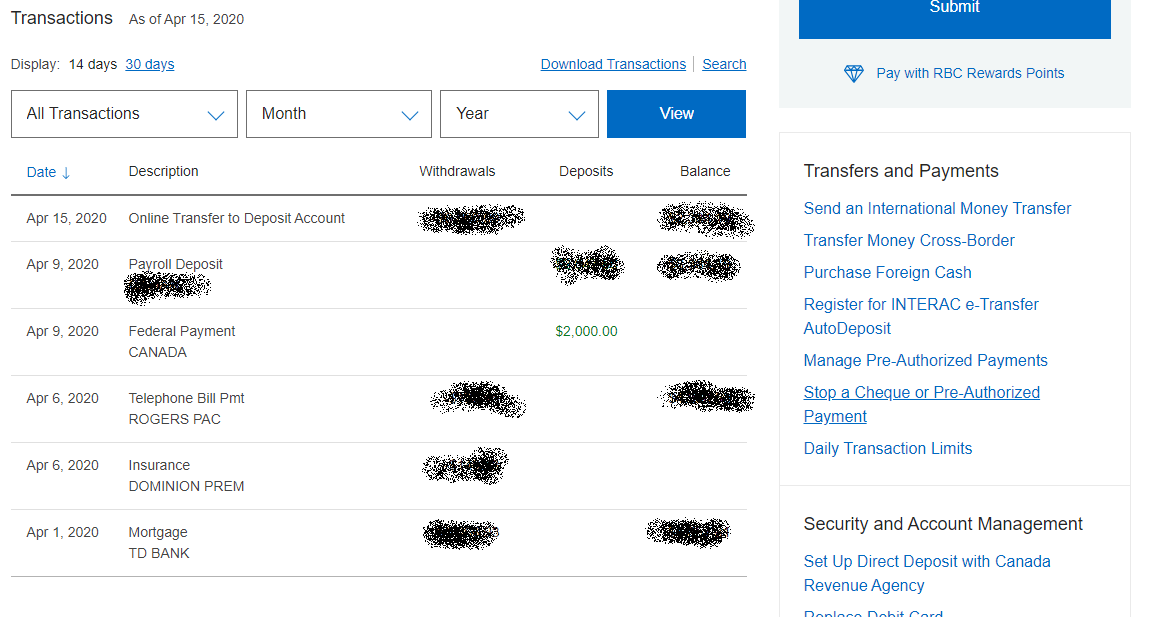Open Register for INTERAC e-Transfer AutoDeposit
1150x617 pixels.
921,316
